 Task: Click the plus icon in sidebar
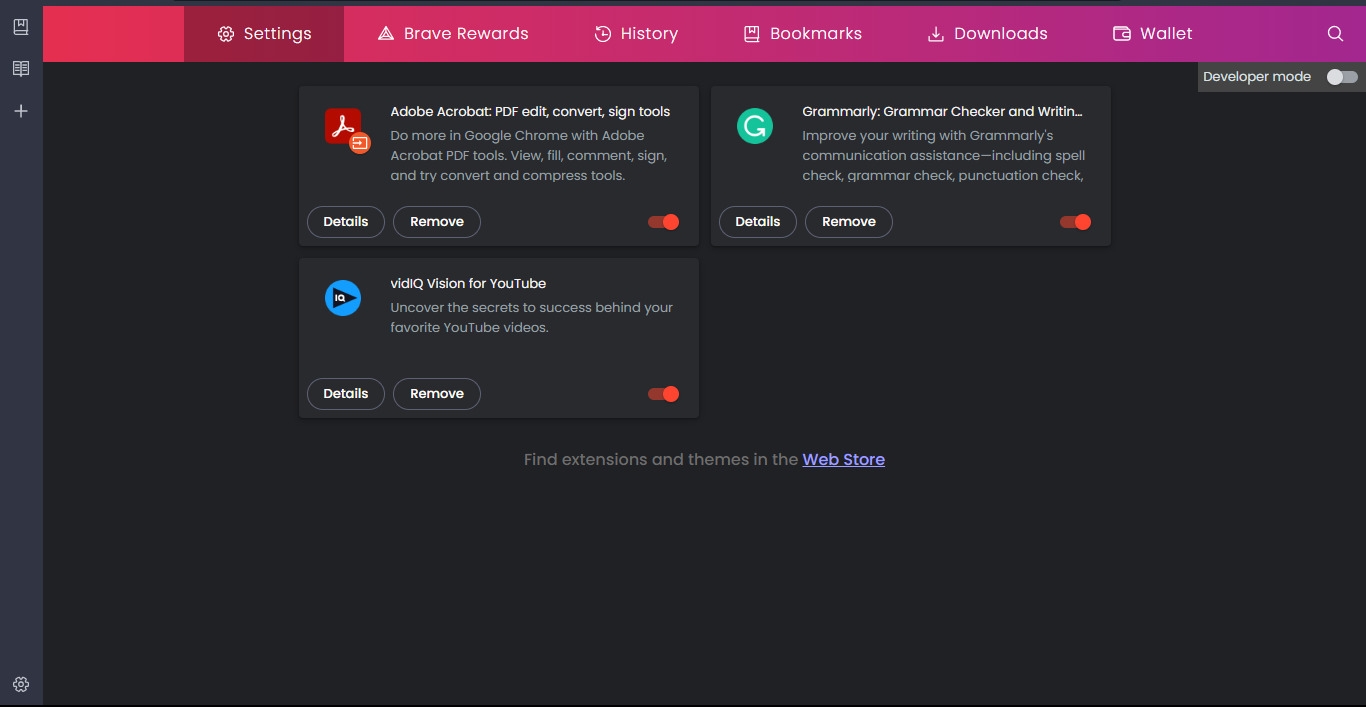tap(21, 111)
